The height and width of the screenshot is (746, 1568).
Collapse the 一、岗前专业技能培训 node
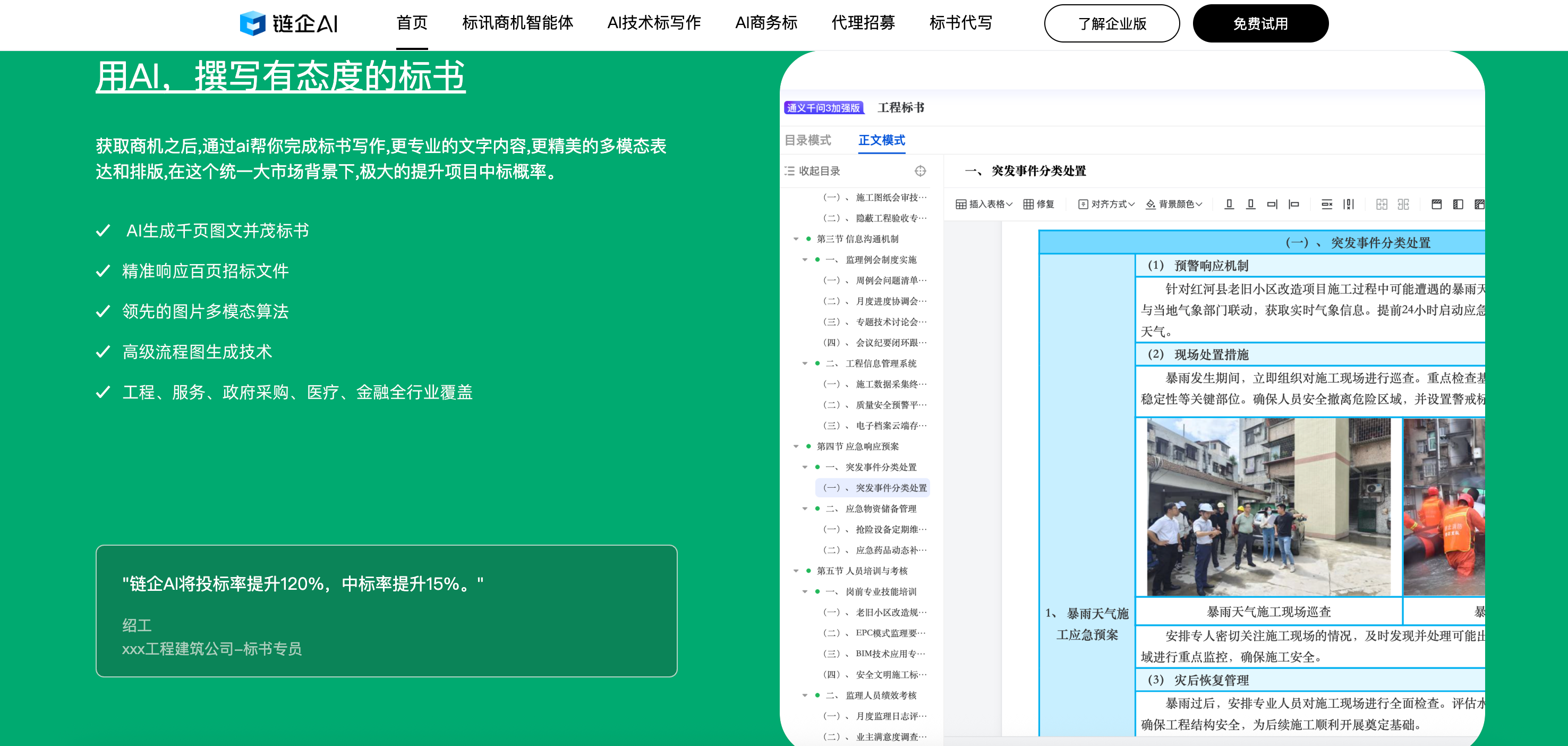[805, 591]
